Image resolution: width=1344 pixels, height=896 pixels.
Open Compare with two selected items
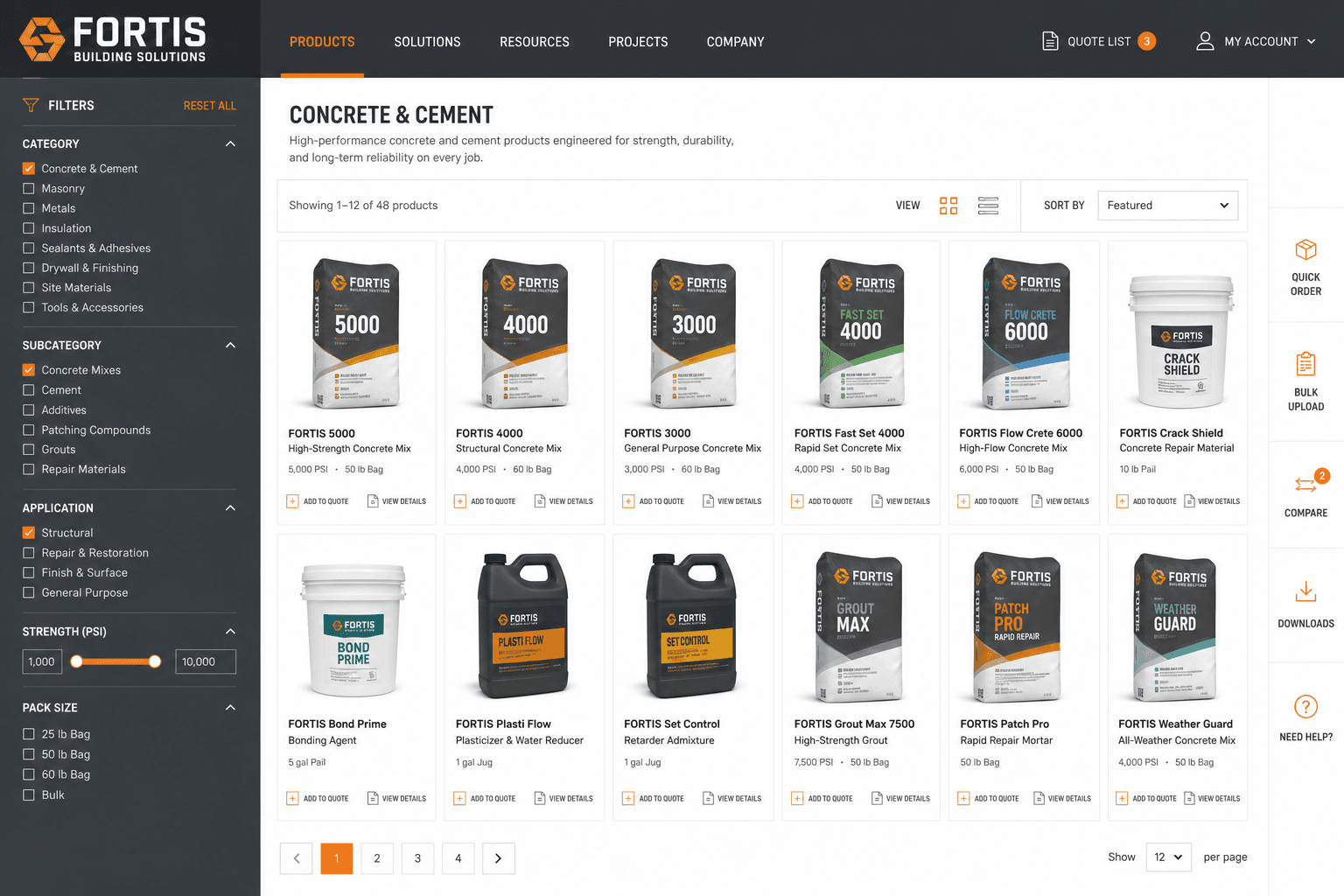pos(1305,484)
